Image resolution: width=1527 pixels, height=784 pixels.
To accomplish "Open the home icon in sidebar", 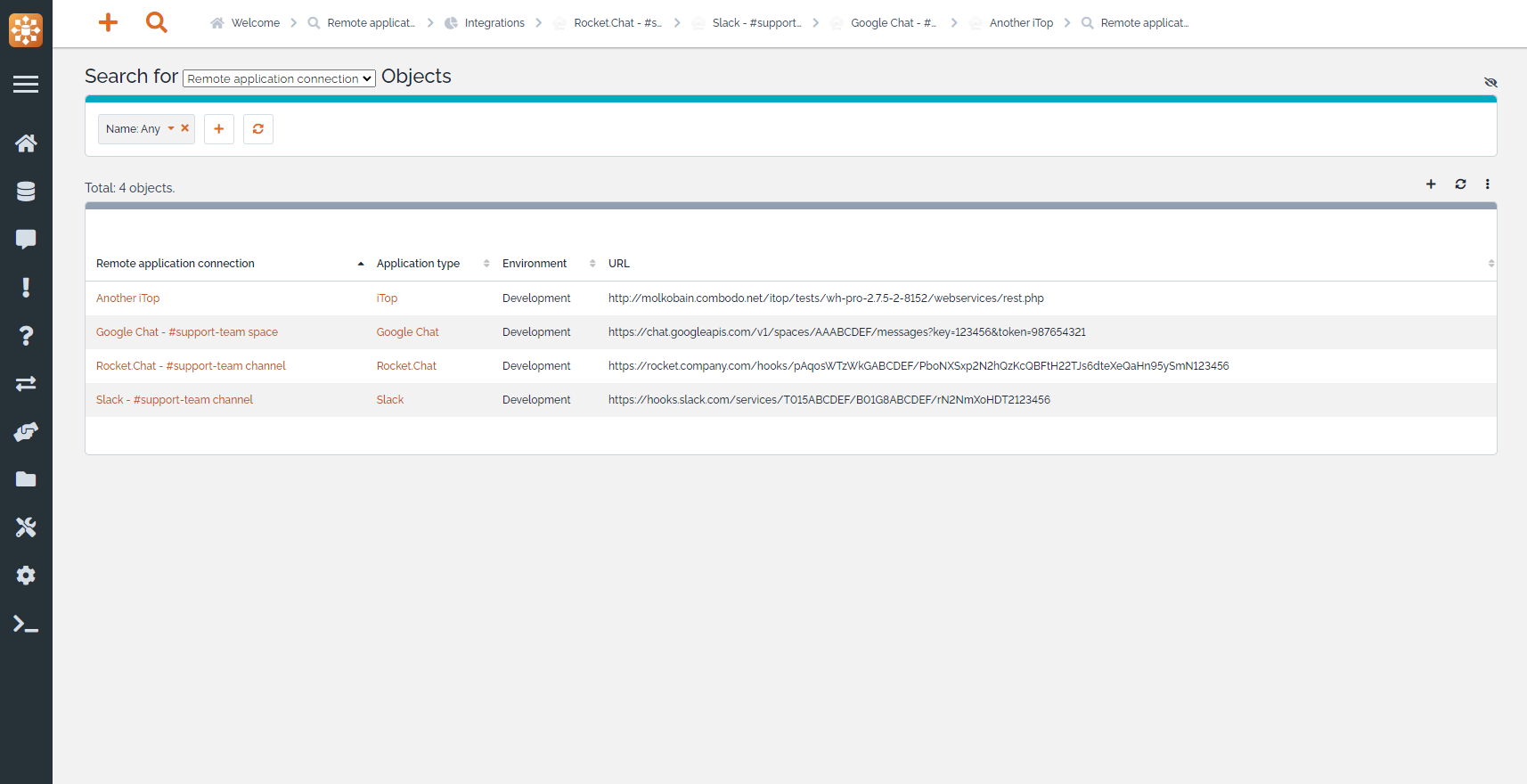I will click(26, 143).
